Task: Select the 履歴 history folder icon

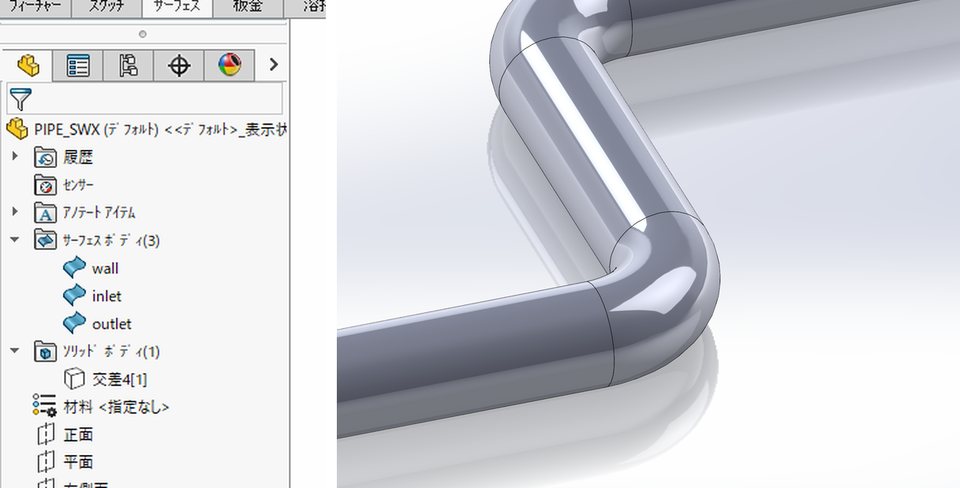Action: [x=45, y=157]
